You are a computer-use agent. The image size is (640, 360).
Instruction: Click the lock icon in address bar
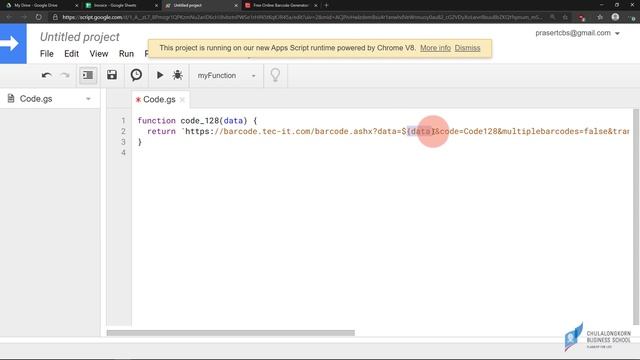[x=55, y=17]
